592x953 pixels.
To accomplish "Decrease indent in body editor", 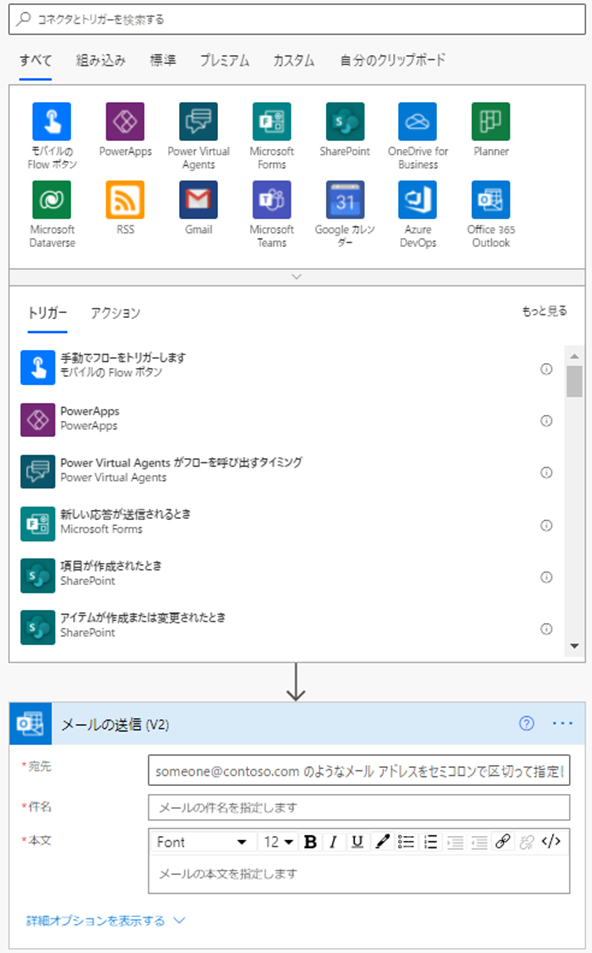I will coord(479,842).
